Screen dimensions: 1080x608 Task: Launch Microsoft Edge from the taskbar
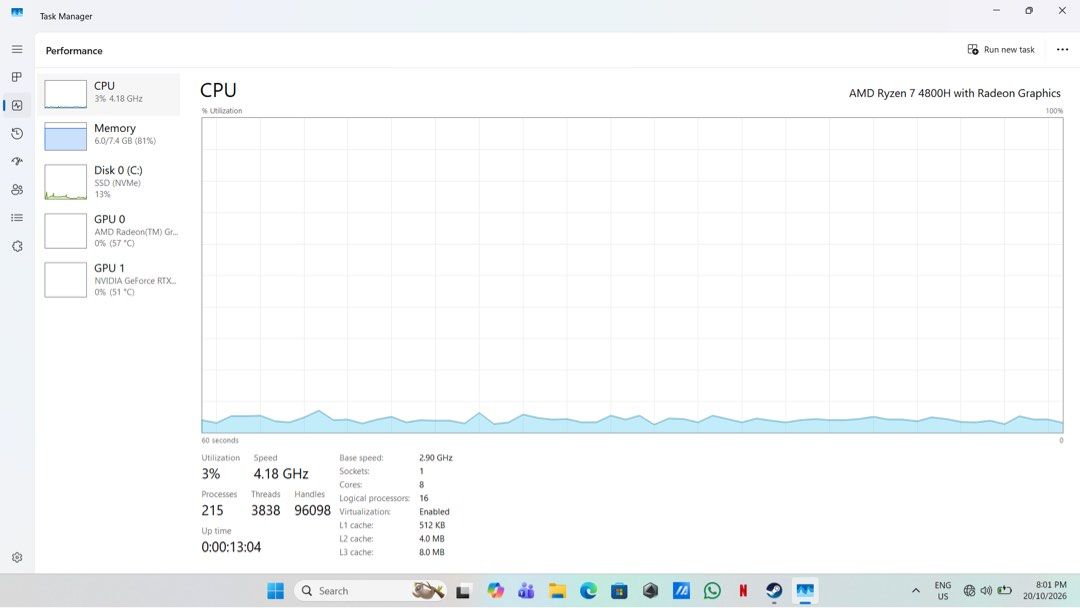(x=588, y=591)
